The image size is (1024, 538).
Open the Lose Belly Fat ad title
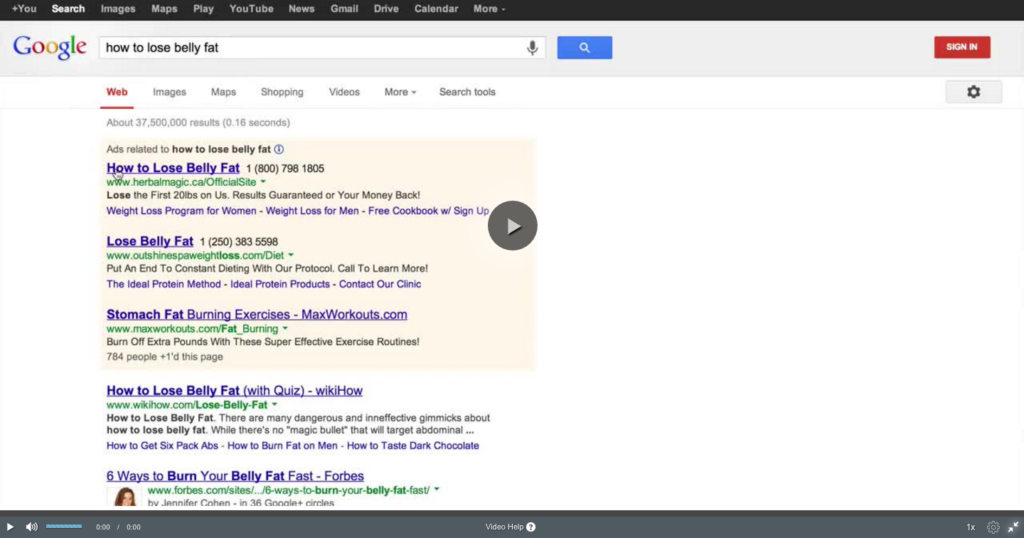pyautogui.click(x=150, y=241)
